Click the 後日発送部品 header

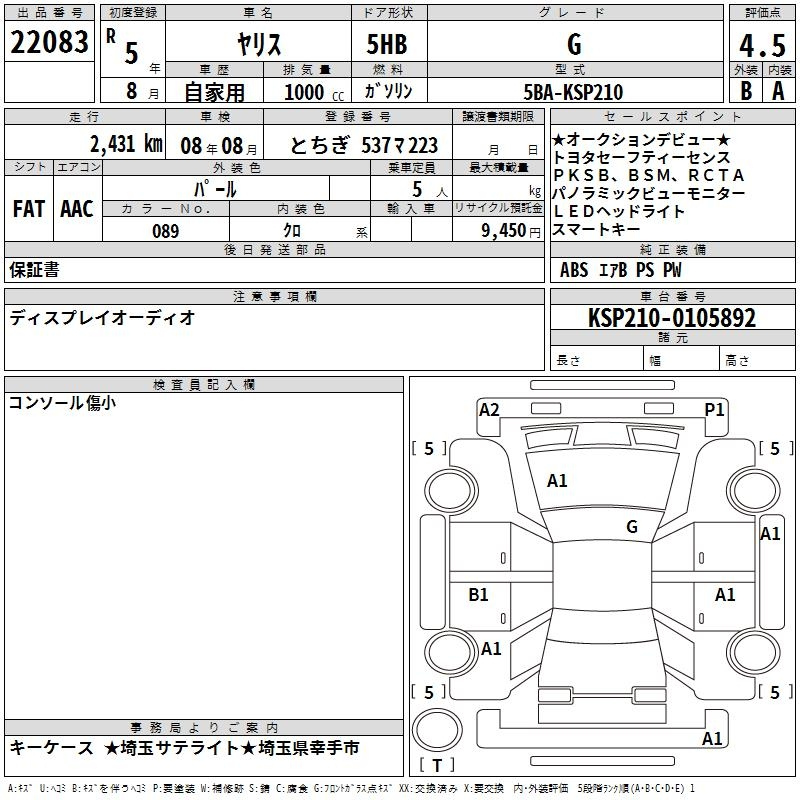point(274,249)
